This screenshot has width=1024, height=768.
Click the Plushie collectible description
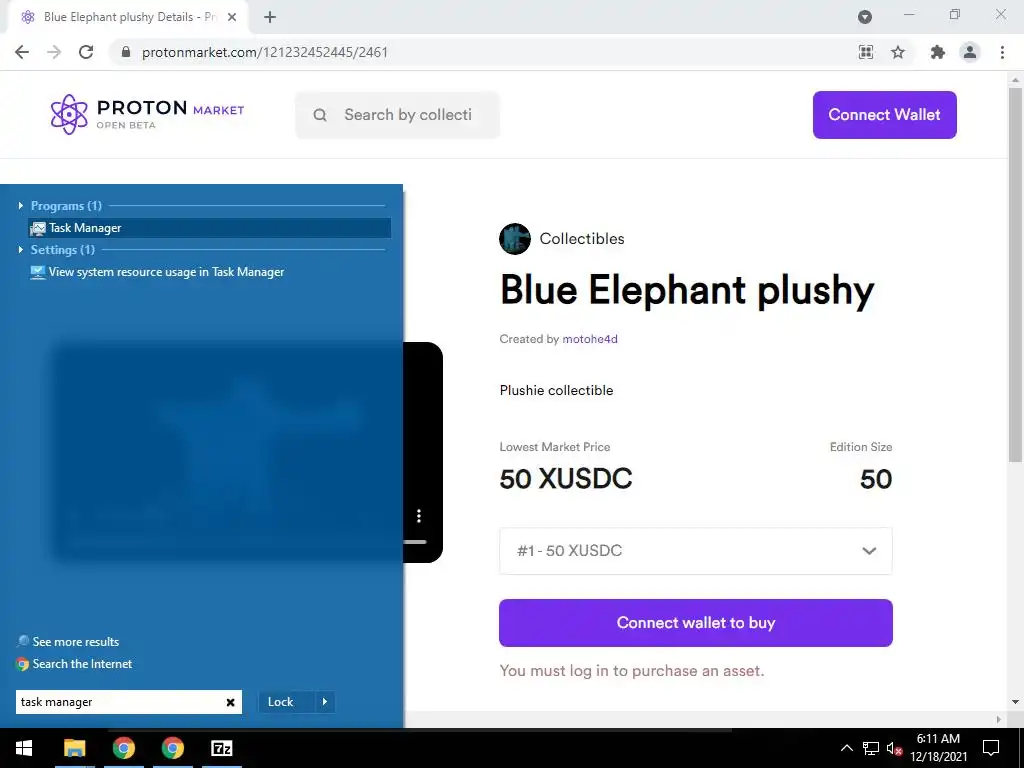tap(556, 391)
